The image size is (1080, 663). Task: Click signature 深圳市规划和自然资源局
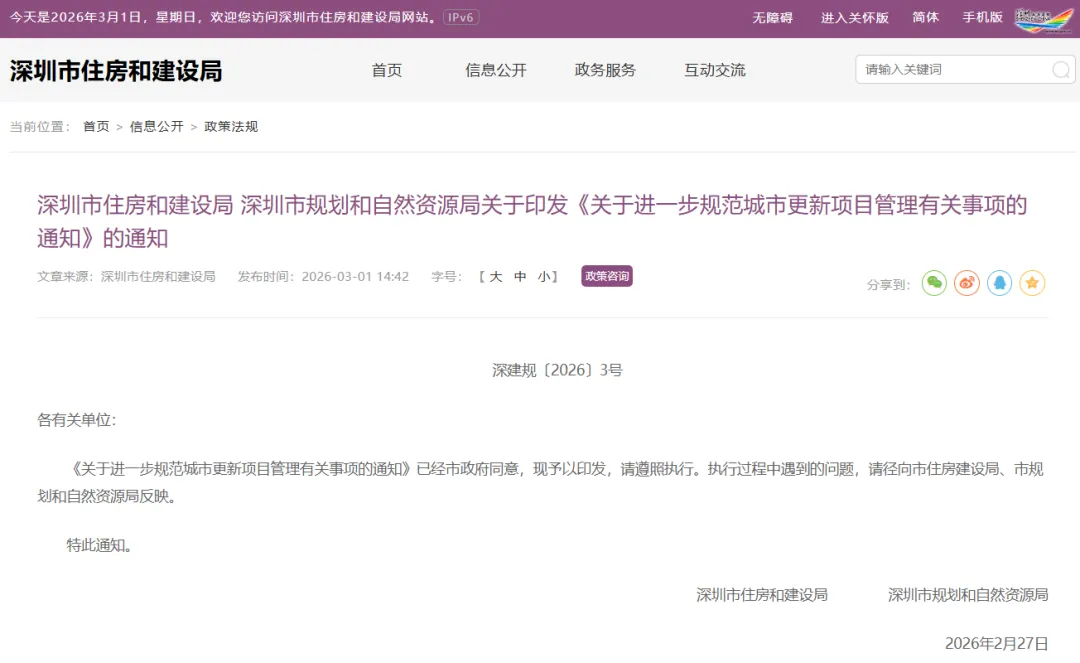coord(968,595)
